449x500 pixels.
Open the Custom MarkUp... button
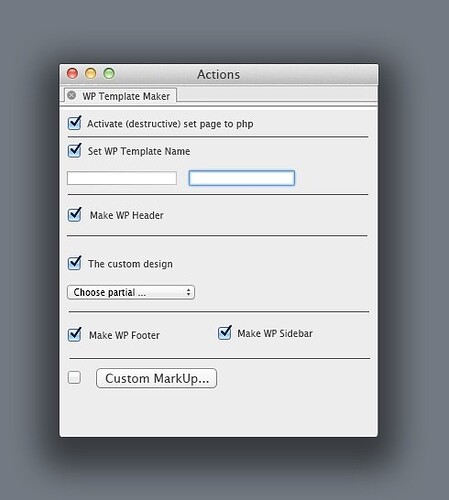[156, 378]
